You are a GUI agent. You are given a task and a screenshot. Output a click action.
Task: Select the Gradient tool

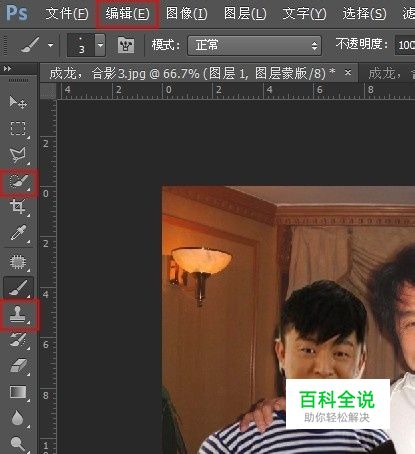[18, 392]
